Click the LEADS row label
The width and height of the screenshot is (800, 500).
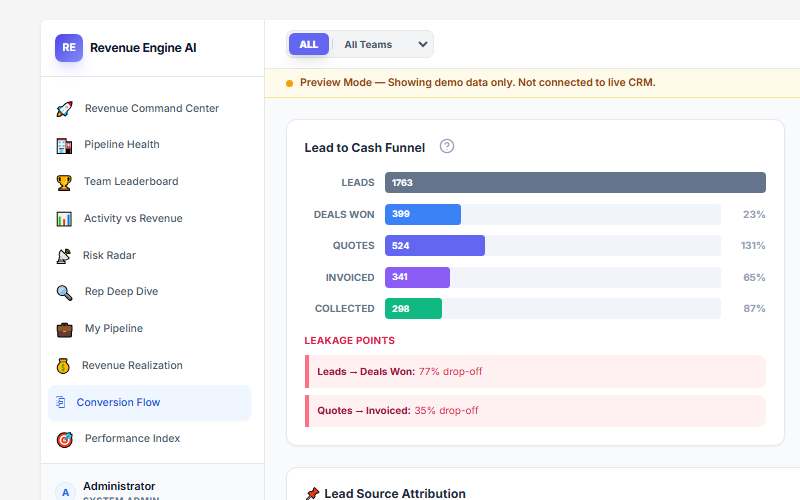[x=358, y=183]
